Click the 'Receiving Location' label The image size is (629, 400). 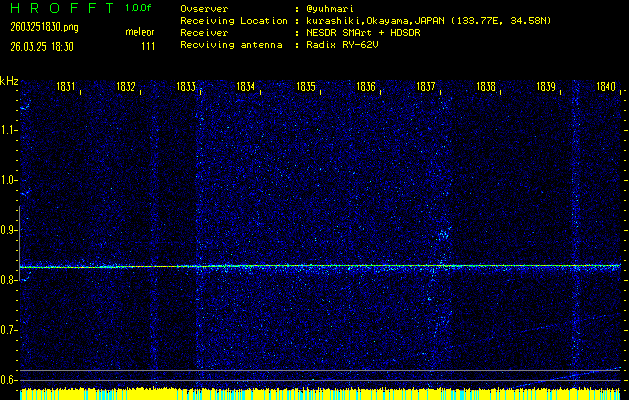[x=234, y=21]
